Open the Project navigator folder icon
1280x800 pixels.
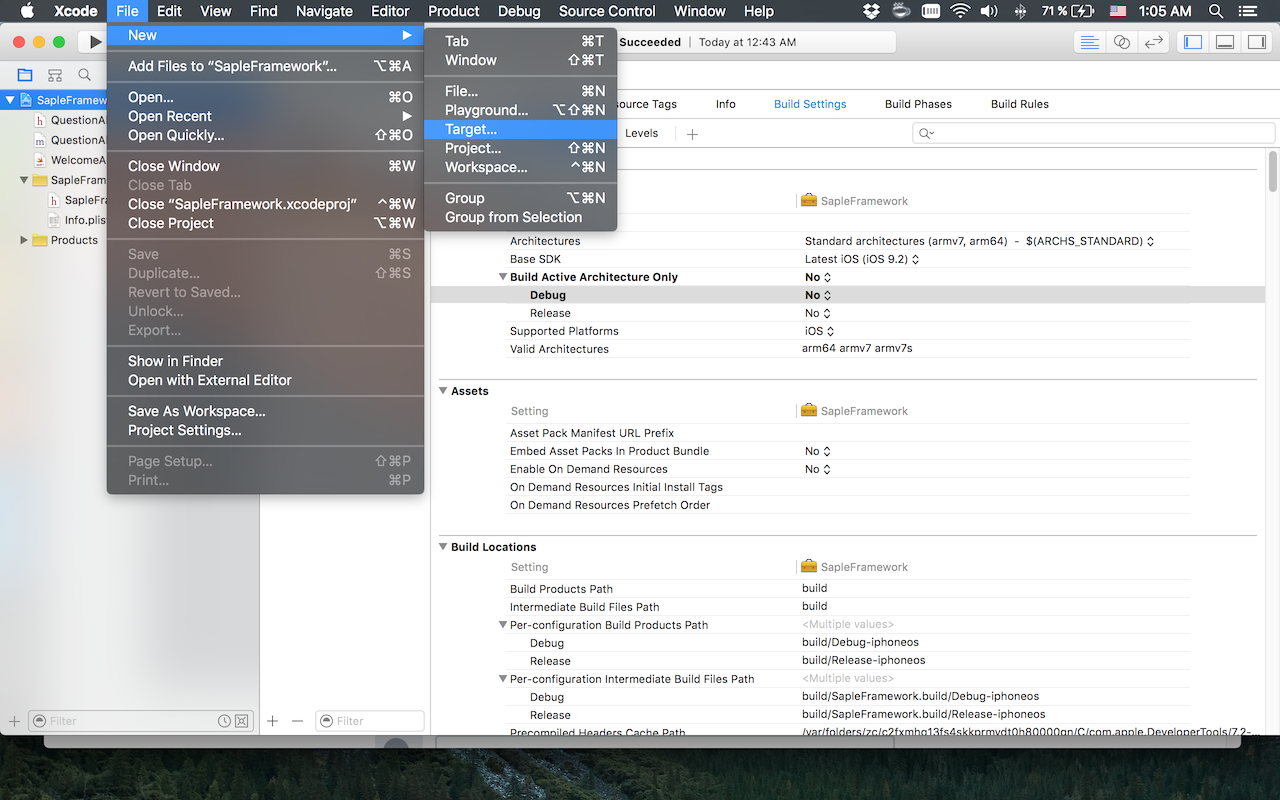pyautogui.click(x=25, y=75)
